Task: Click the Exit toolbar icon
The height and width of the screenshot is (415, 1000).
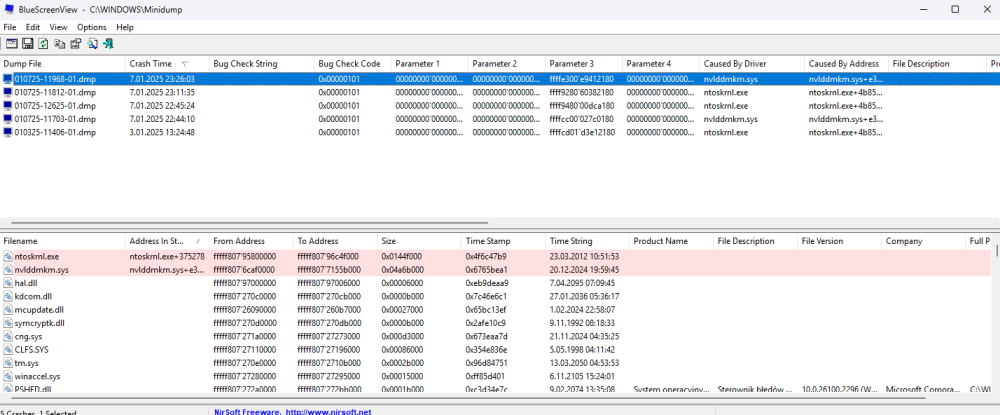Action: click(x=107, y=44)
